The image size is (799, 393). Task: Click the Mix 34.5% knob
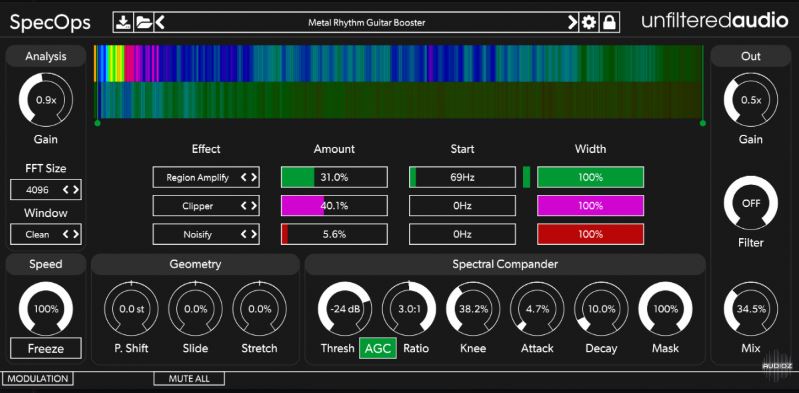tap(751, 309)
